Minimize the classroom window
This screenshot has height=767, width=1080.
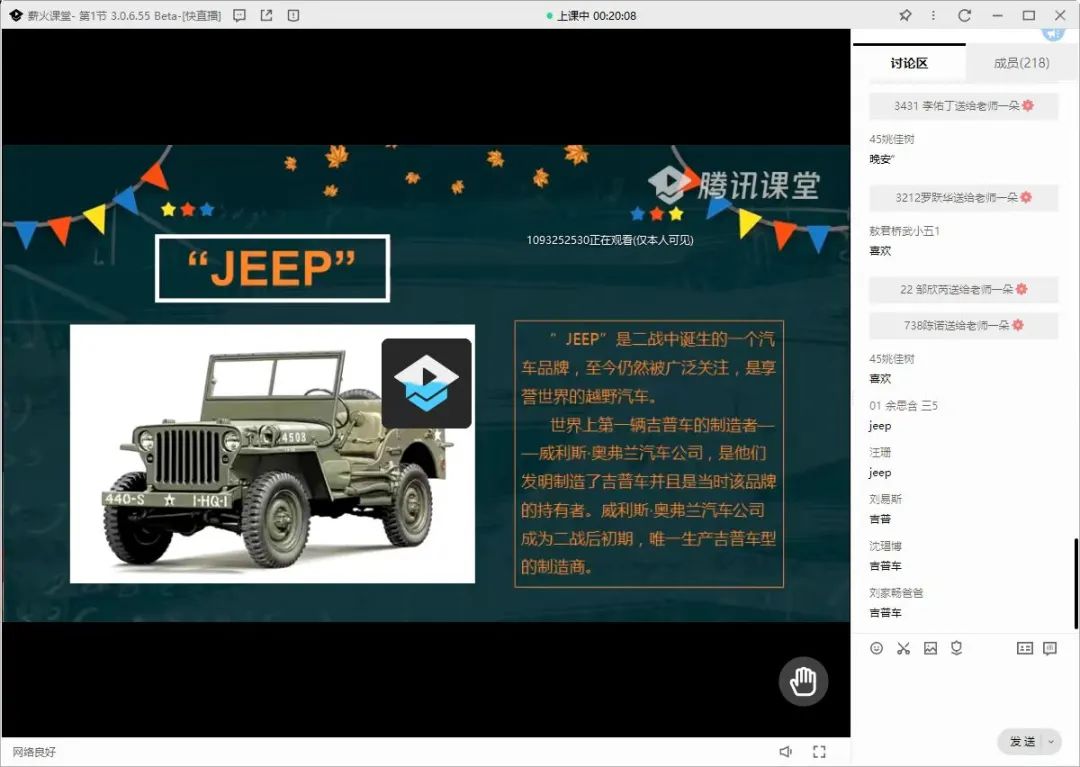997,15
